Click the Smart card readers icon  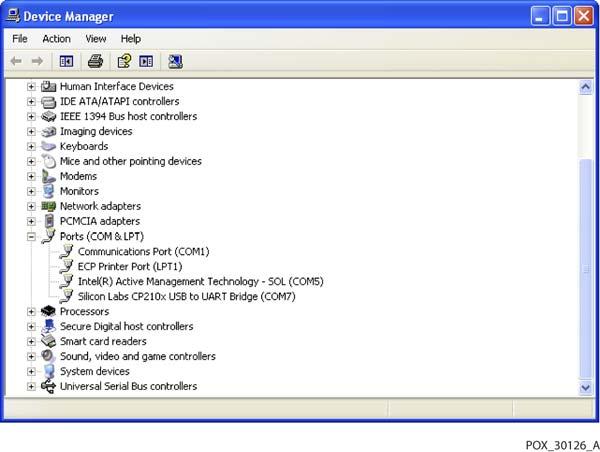click(x=48, y=341)
